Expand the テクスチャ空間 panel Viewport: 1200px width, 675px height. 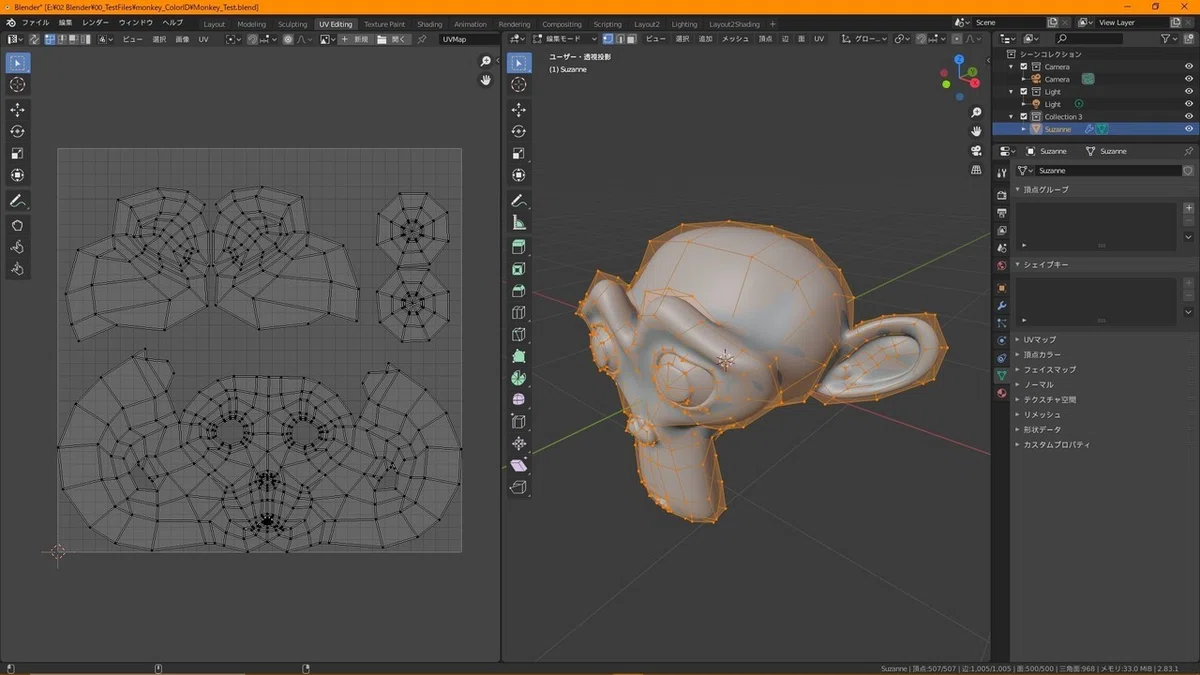(1049, 400)
